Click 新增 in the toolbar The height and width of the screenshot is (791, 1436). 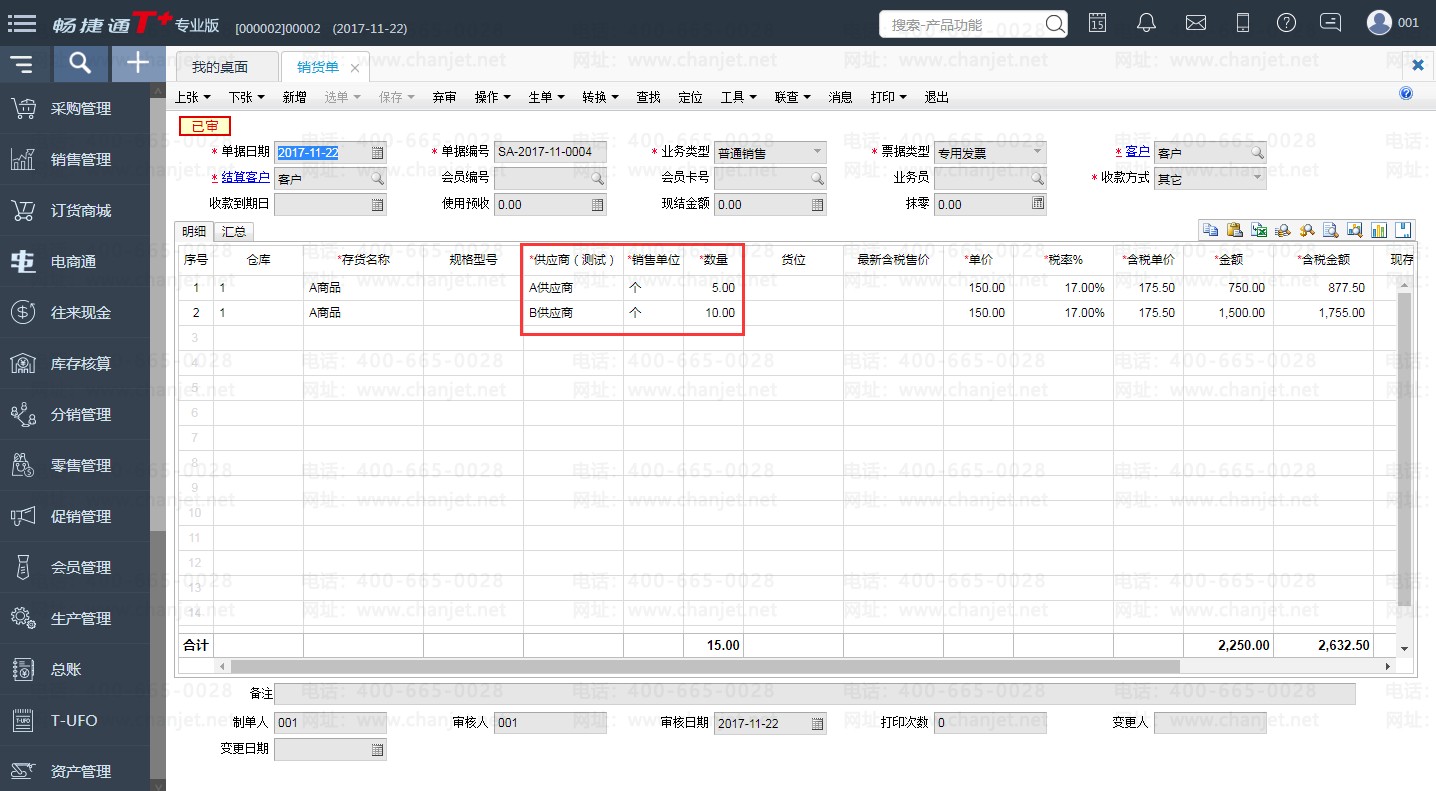coord(294,97)
